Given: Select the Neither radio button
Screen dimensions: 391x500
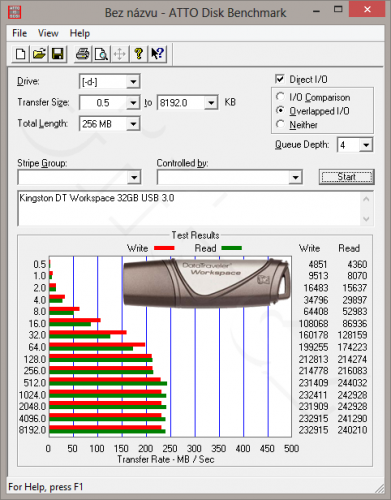Looking at the screenshot, I should pyautogui.click(x=280, y=124).
